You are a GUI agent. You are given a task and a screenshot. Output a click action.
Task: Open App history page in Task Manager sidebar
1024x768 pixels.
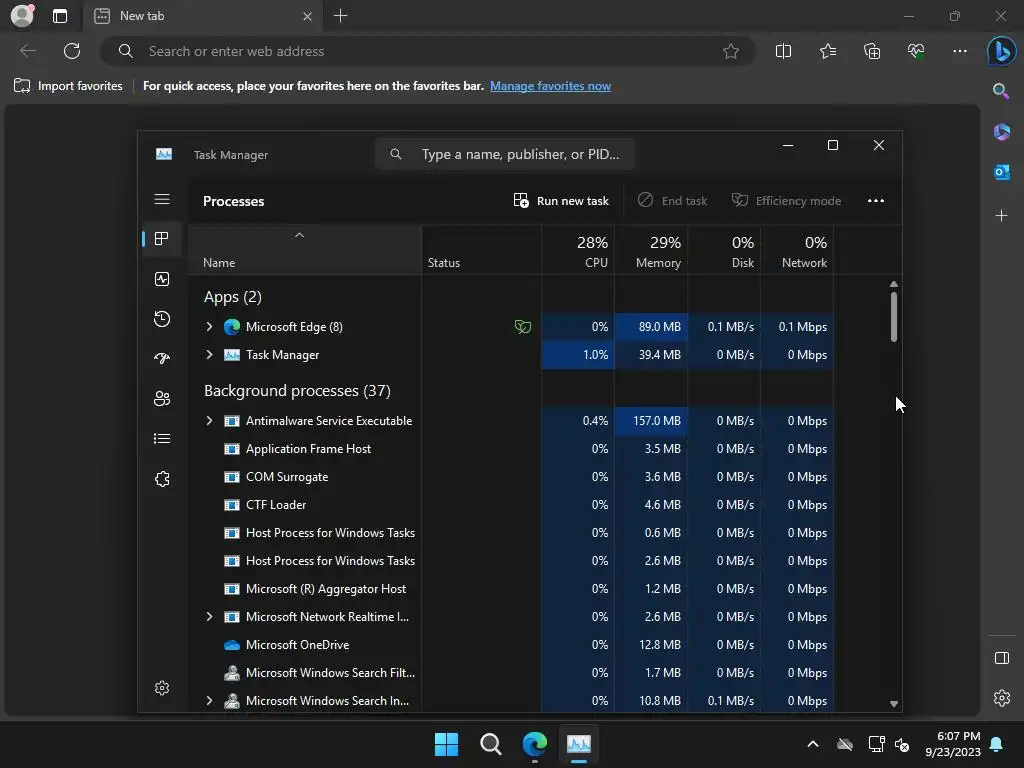point(162,319)
